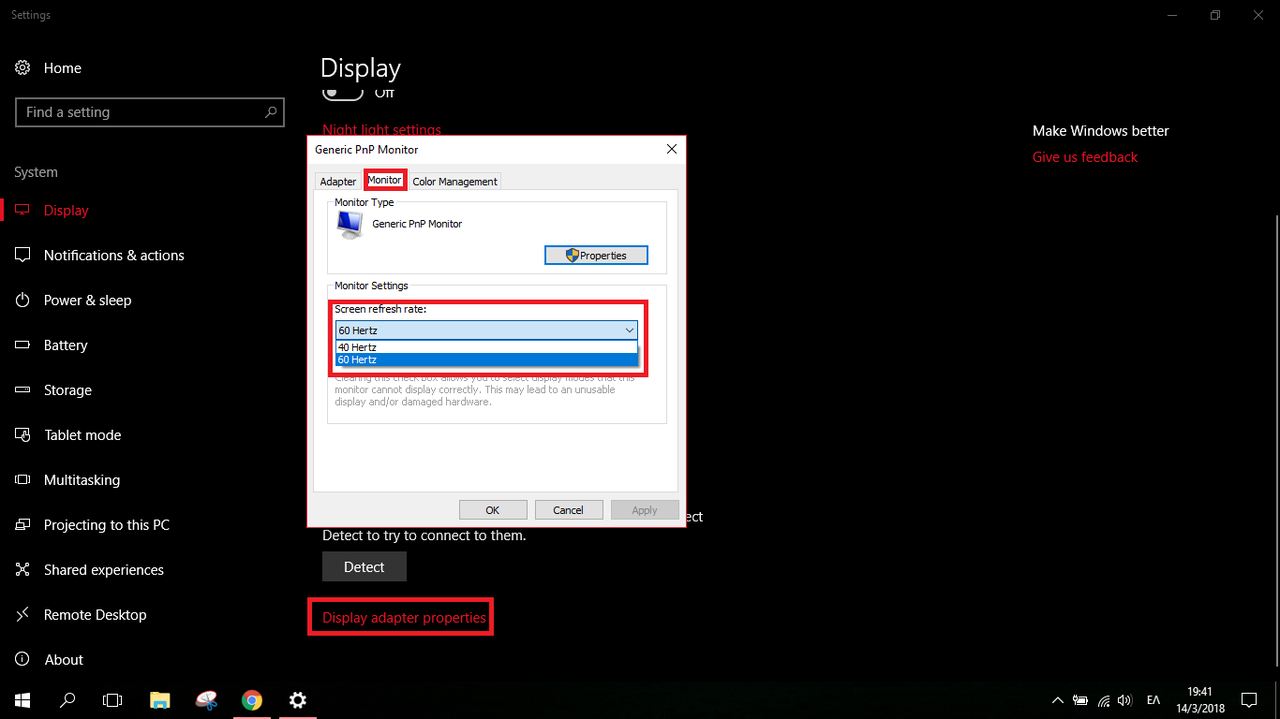Click the Detect button

(364, 566)
